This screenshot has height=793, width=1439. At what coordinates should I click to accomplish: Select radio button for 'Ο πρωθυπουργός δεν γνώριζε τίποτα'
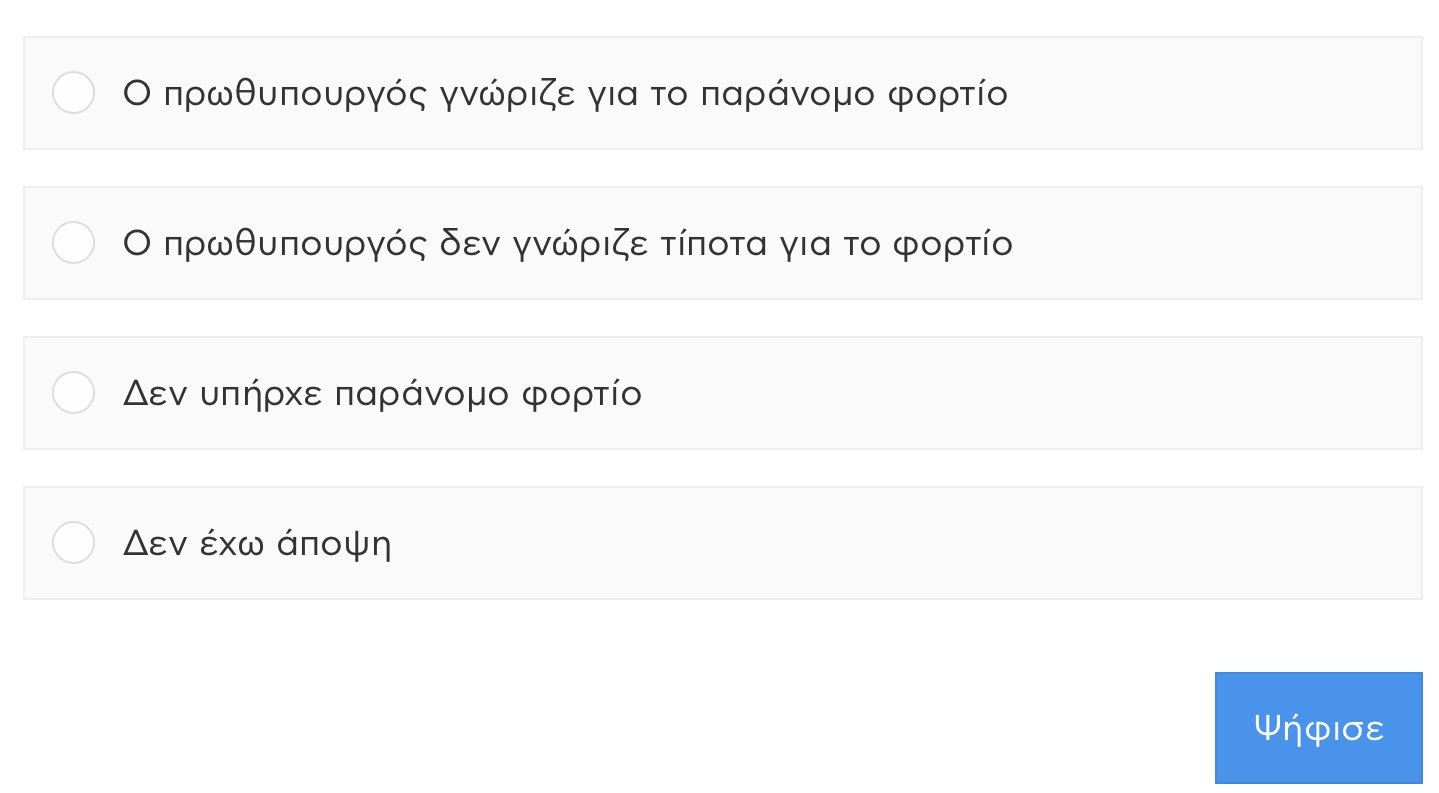point(73,243)
